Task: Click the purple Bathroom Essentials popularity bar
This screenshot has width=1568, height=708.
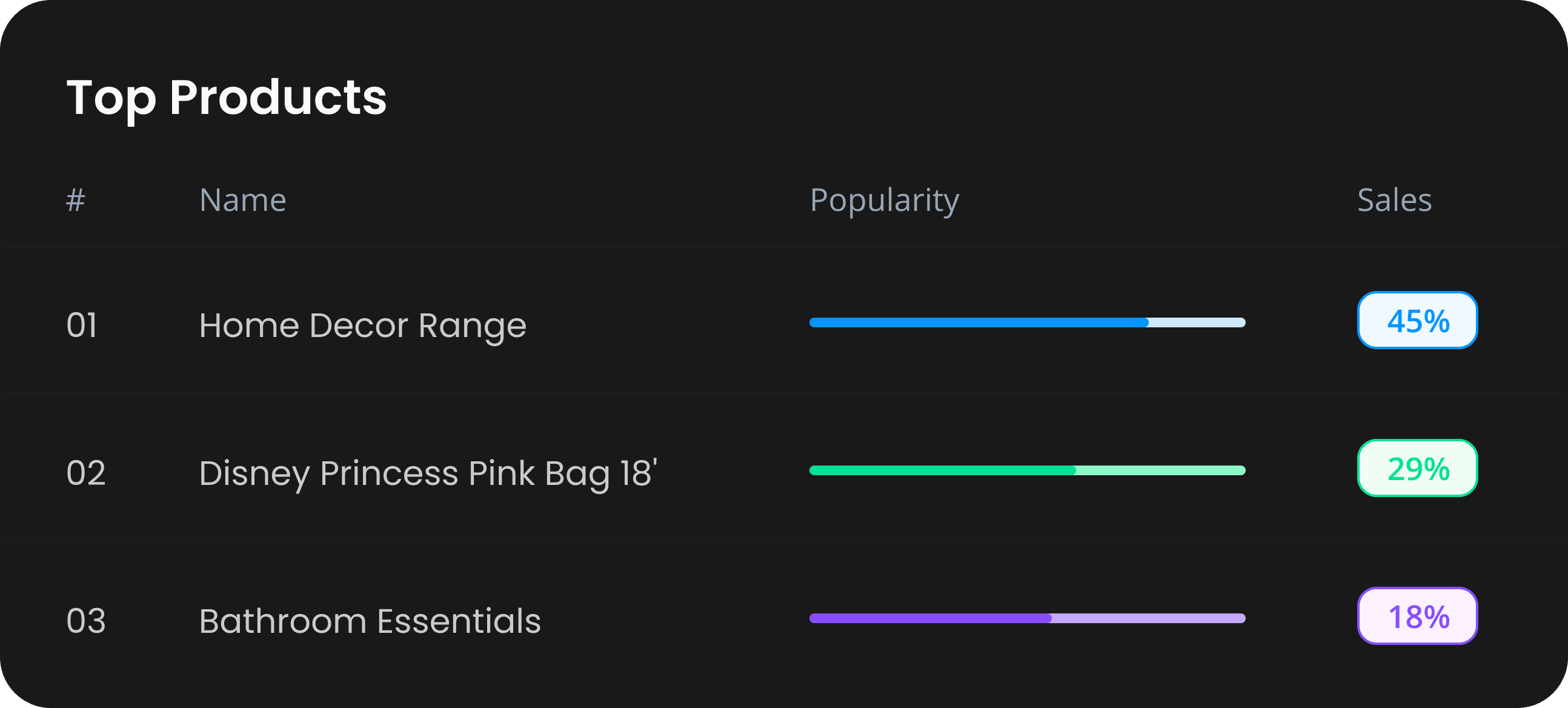Action: 930,618
